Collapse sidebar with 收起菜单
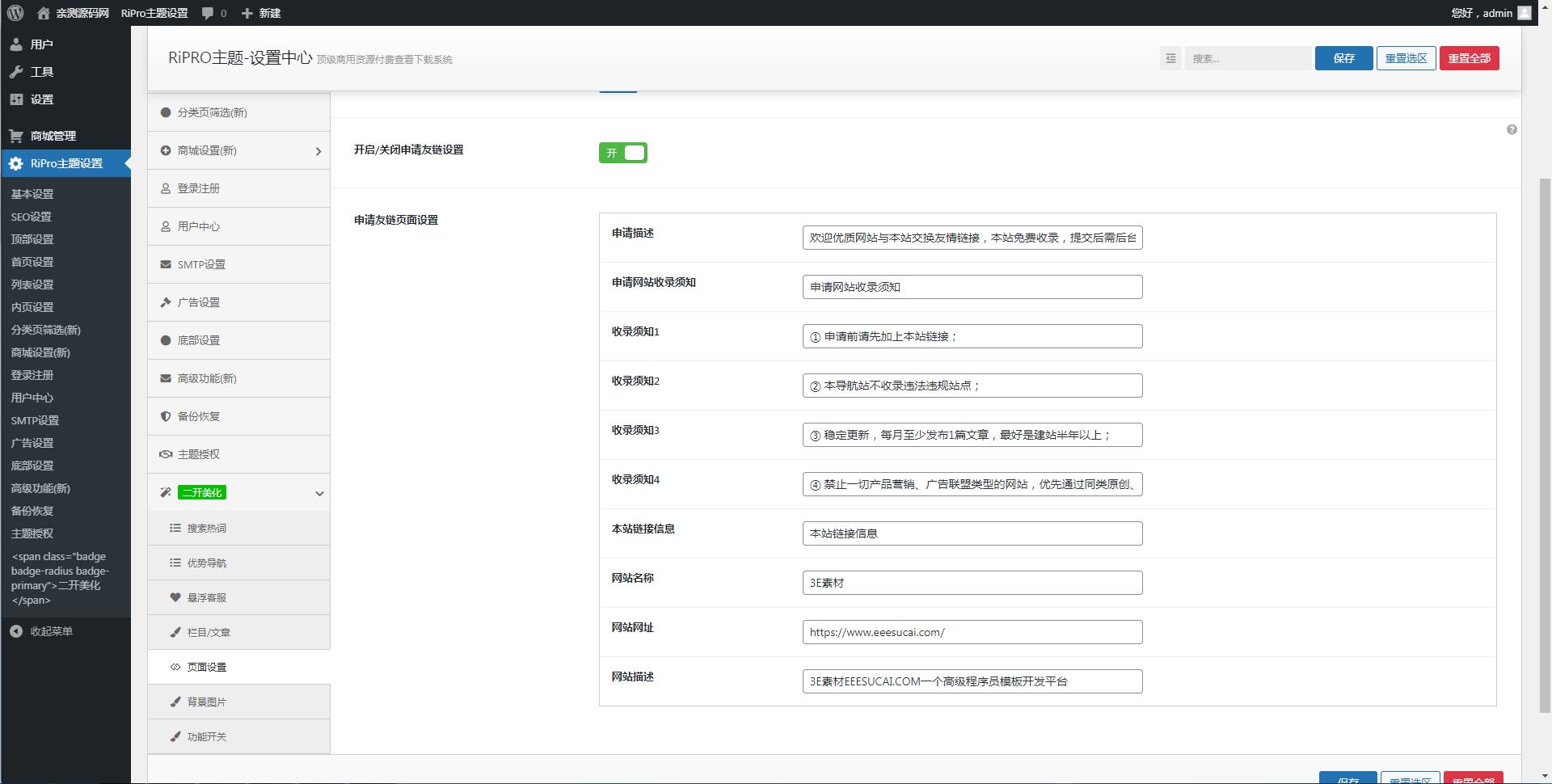Viewport: 1552px width, 784px height. pyautogui.click(x=44, y=631)
